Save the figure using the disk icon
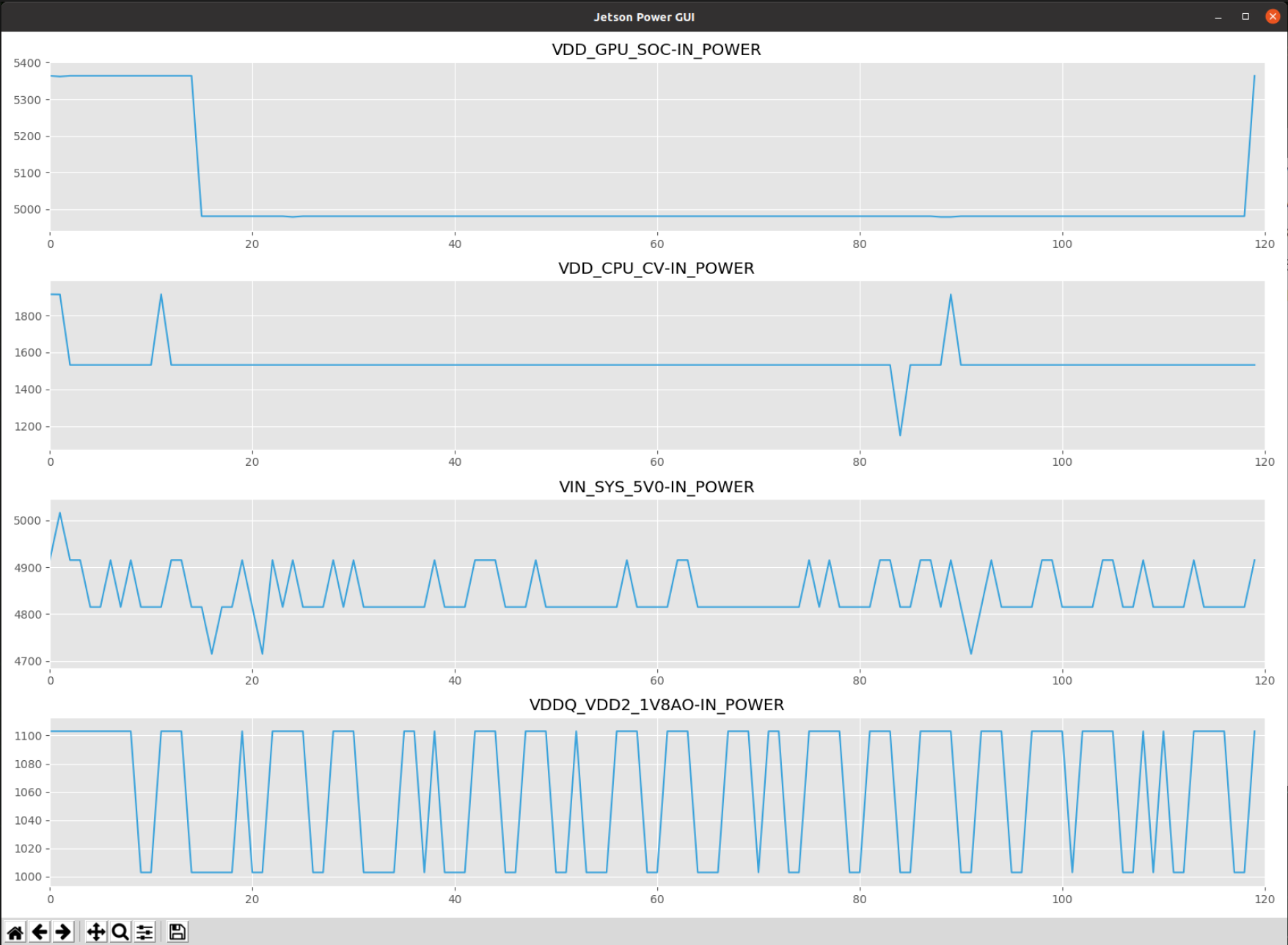Image resolution: width=1288 pixels, height=945 pixels. point(177,930)
